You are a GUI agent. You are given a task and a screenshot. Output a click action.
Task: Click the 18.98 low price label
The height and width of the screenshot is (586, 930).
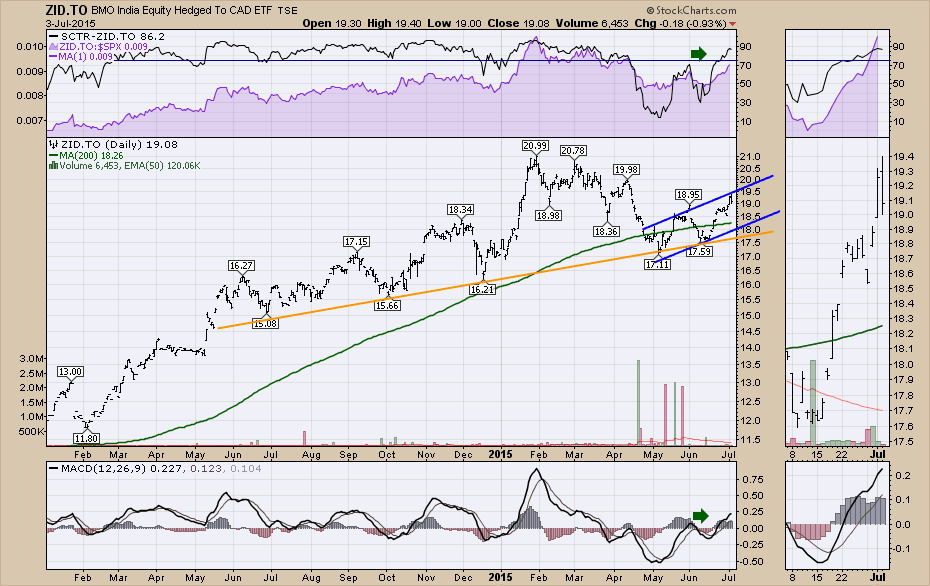point(548,215)
